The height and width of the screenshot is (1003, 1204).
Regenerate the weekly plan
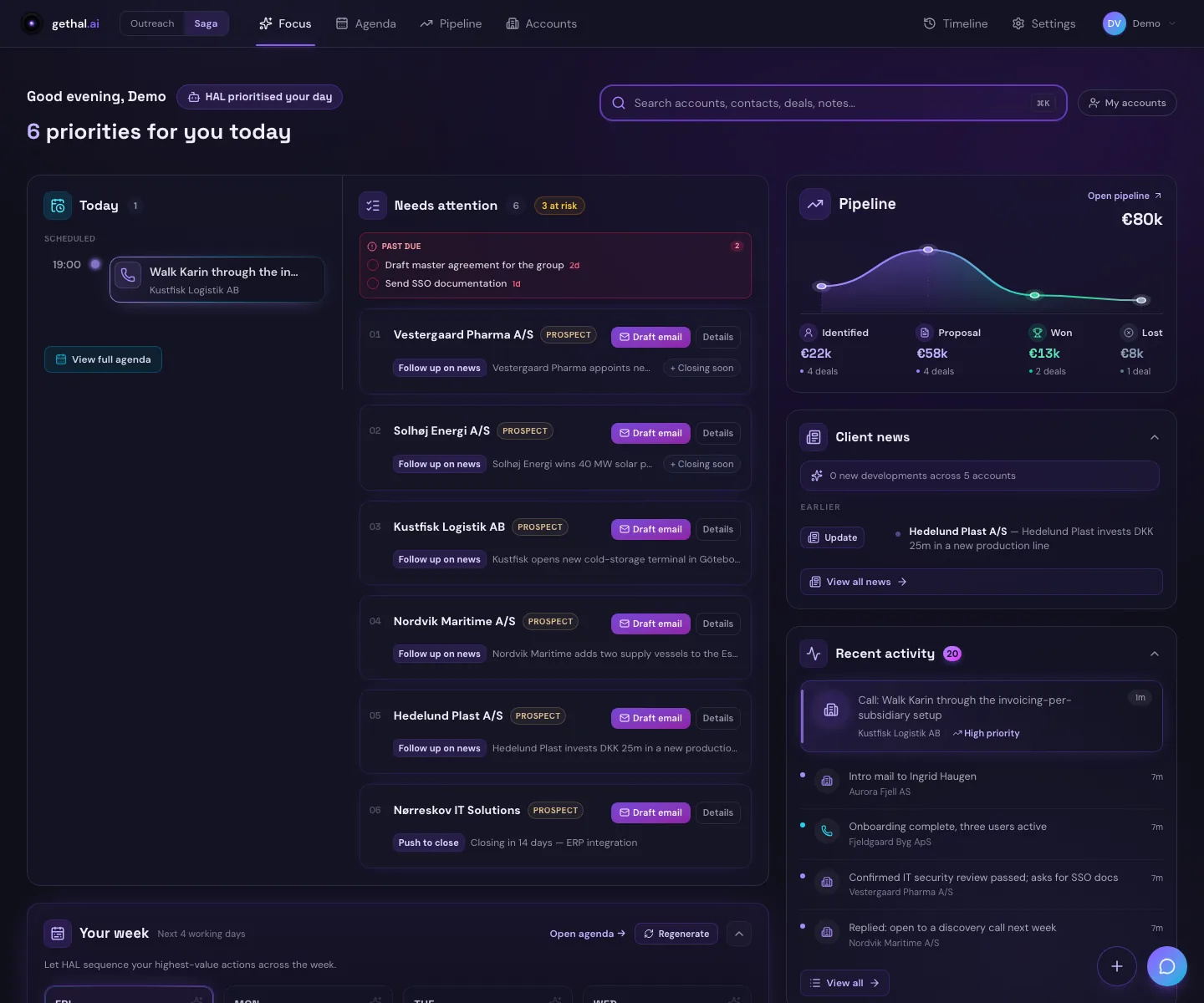click(x=676, y=934)
